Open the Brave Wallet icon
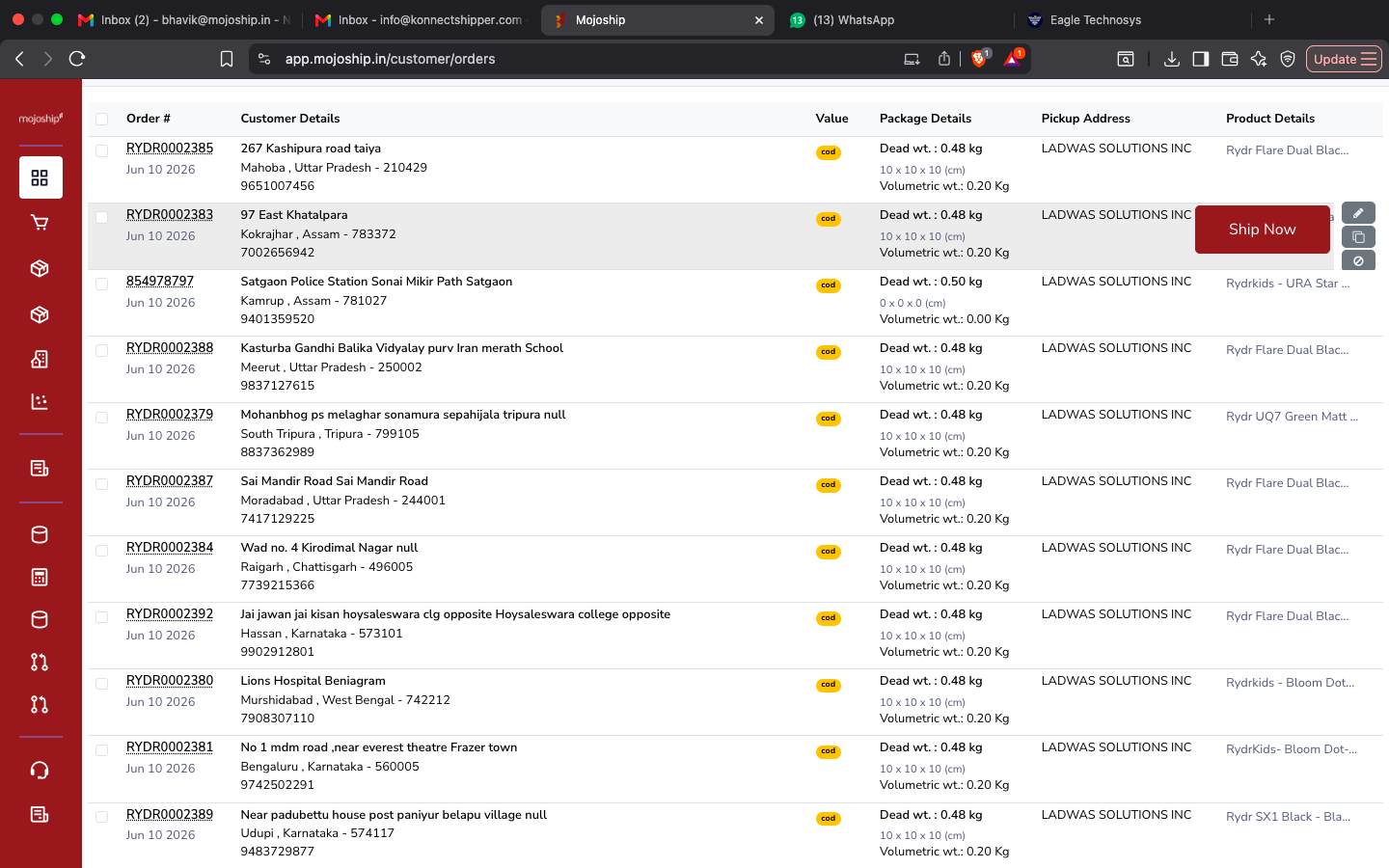The height and width of the screenshot is (868, 1389). tap(1230, 59)
